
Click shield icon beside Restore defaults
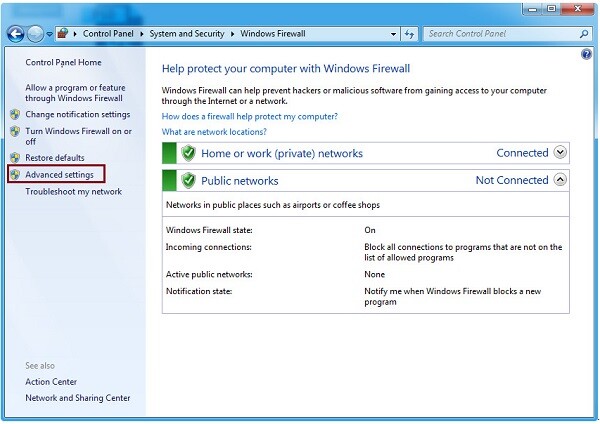tap(15, 158)
